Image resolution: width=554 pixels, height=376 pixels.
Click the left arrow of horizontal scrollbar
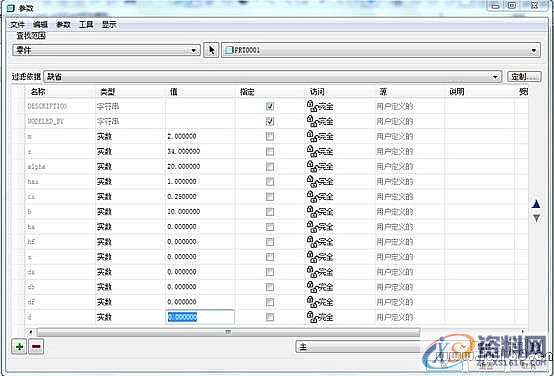click(31, 332)
